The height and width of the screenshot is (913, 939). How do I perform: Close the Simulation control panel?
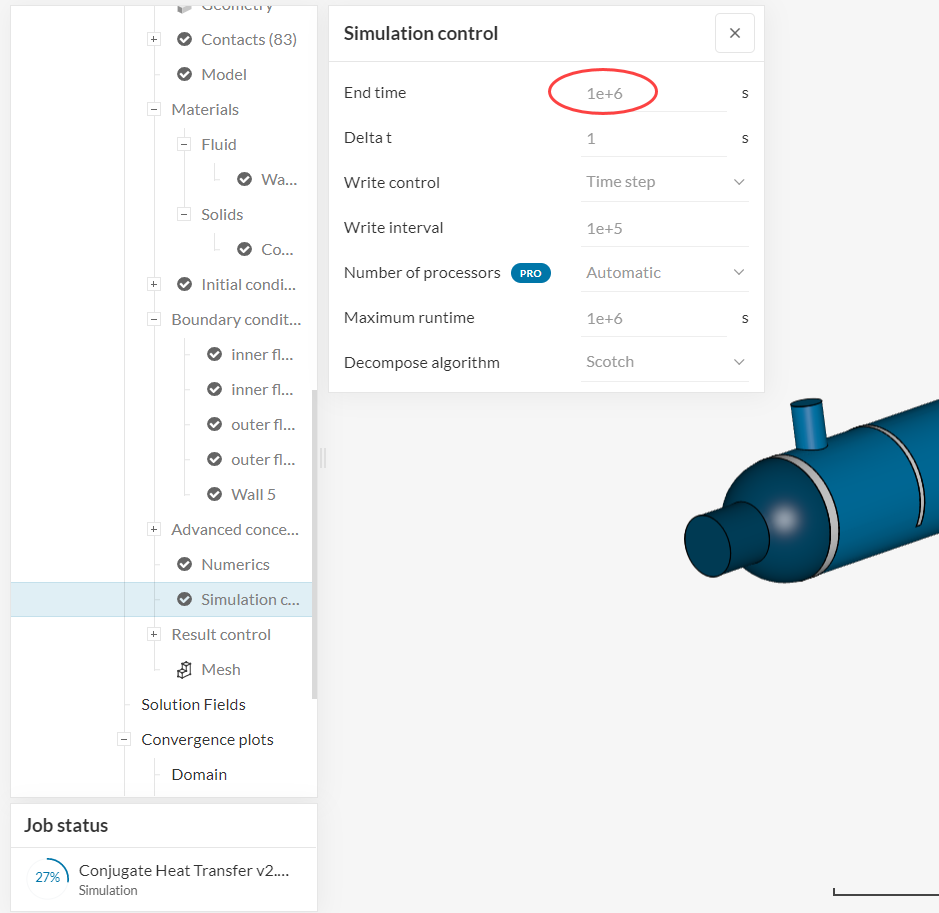(x=735, y=33)
